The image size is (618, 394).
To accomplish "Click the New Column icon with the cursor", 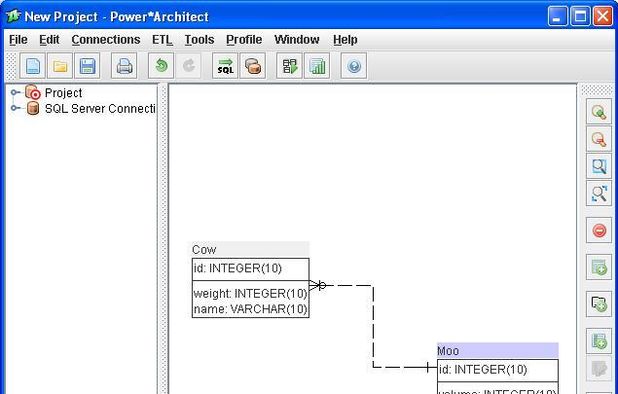I will coord(599,304).
